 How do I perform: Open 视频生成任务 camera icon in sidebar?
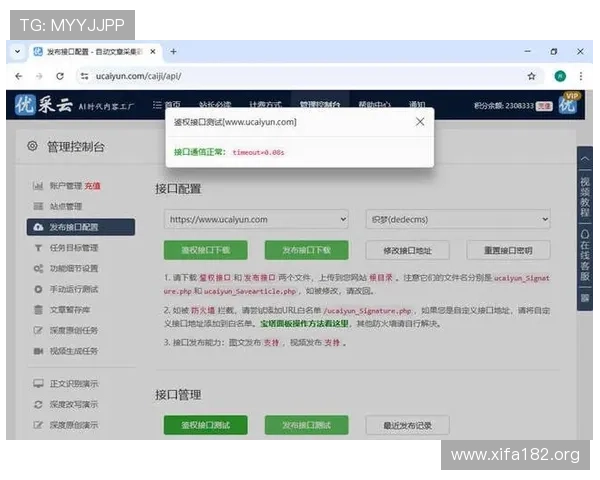pos(38,351)
